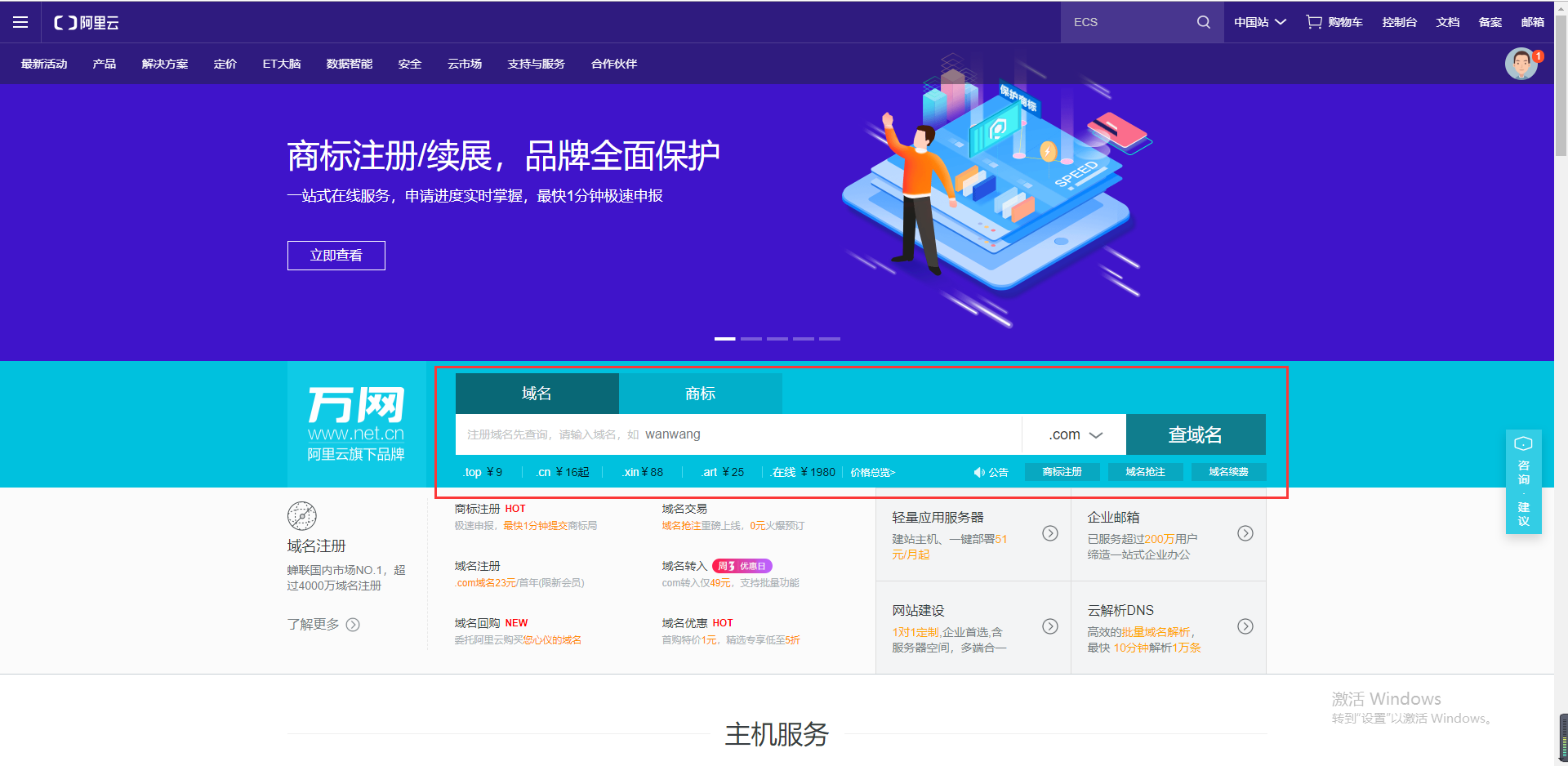The image size is (1568, 766).
Task: Click arrow icon beside 云解析DNS
Action: (1245, 626)
